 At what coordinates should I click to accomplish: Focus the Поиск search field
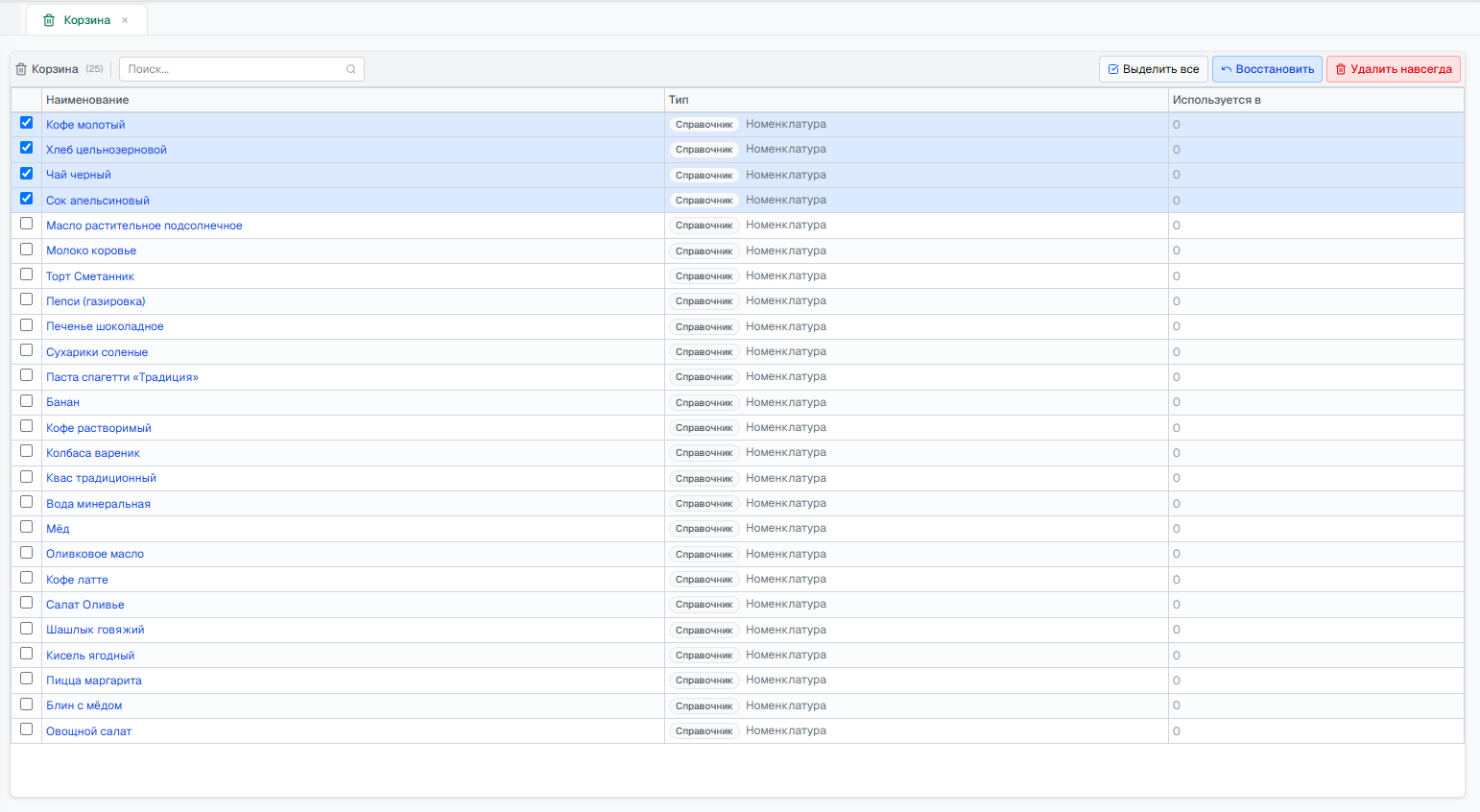241,69
